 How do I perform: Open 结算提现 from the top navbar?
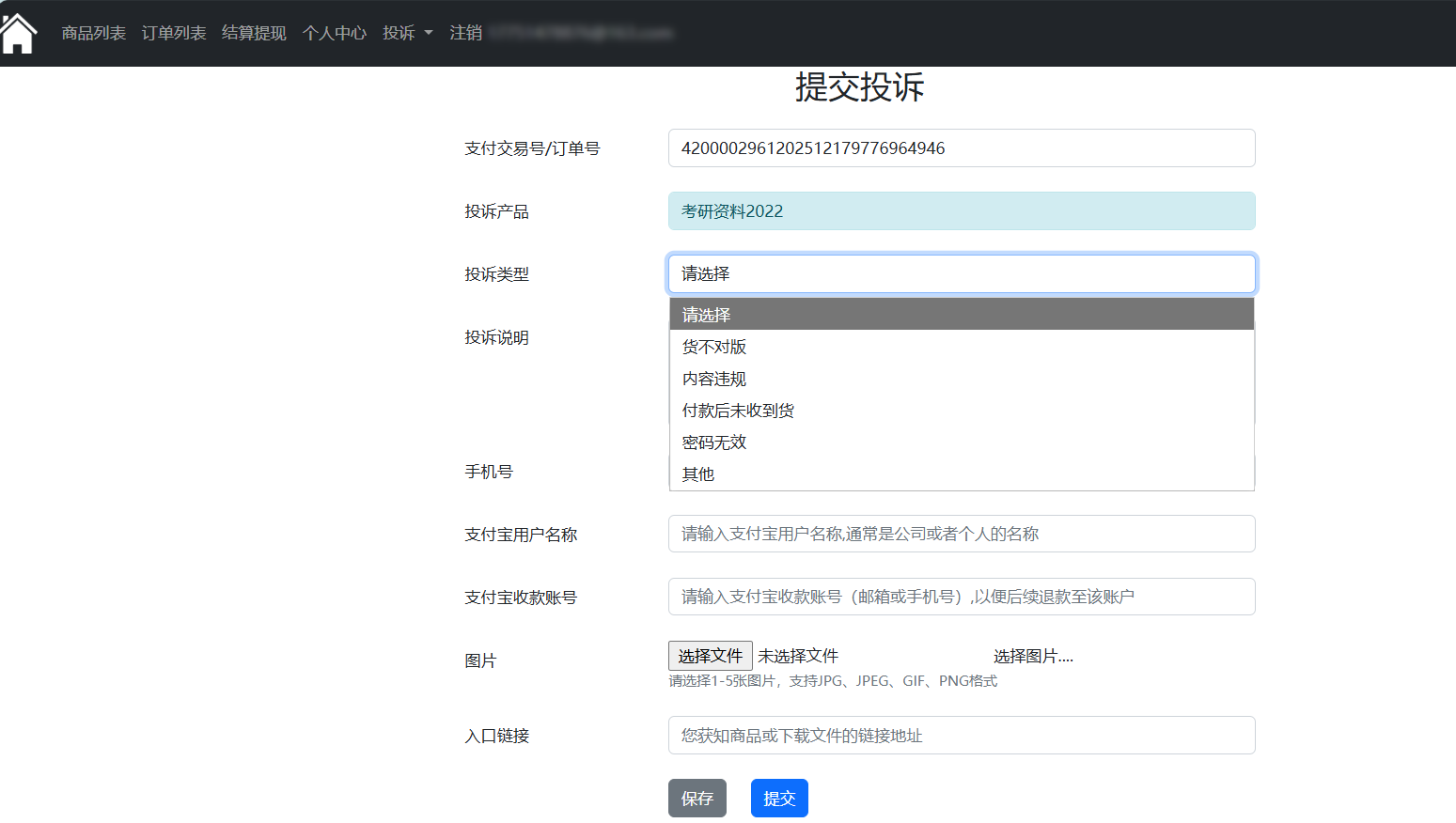coord(254,33)
